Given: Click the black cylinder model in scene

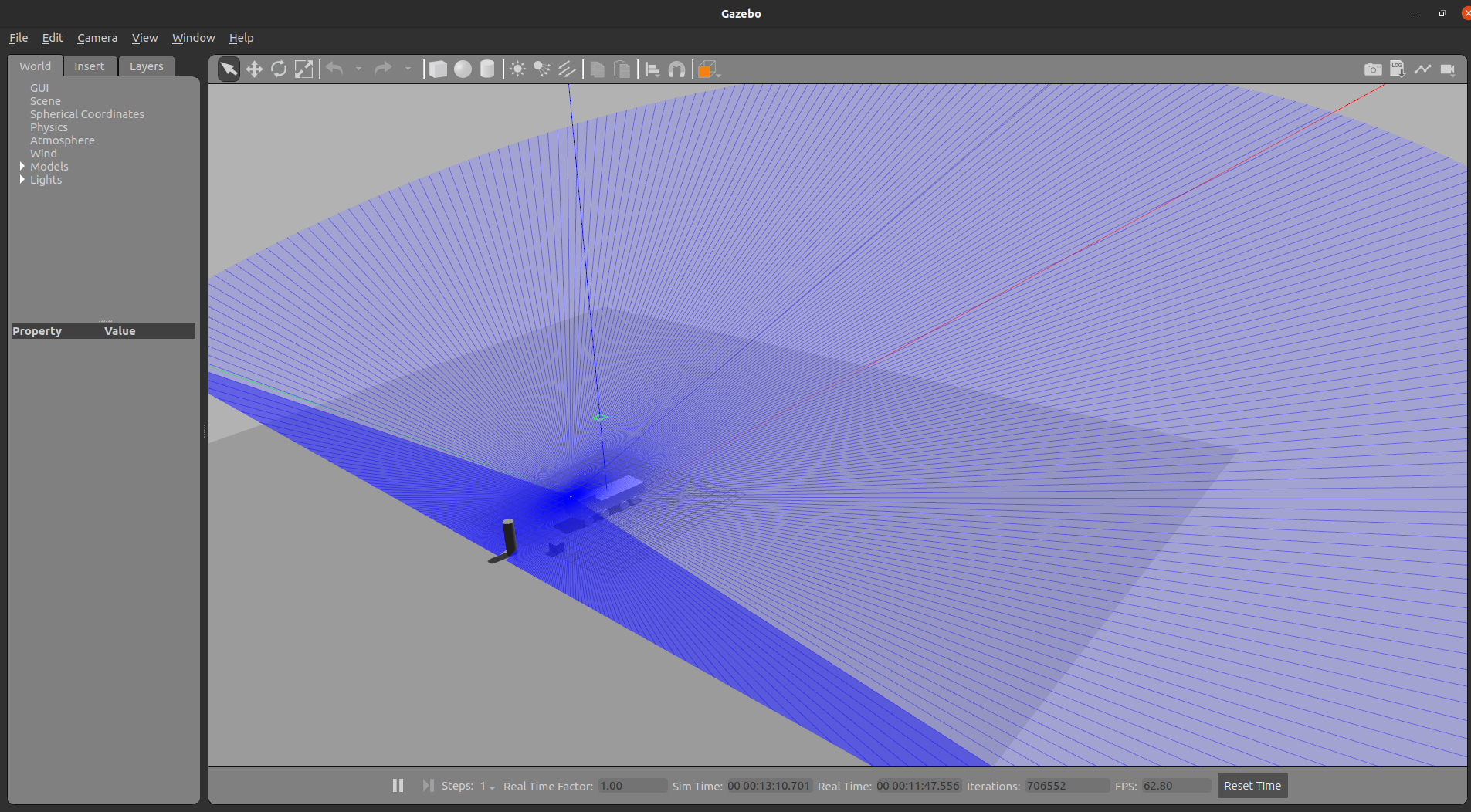Looking at the screenshot, I should [x=508, y=537].
